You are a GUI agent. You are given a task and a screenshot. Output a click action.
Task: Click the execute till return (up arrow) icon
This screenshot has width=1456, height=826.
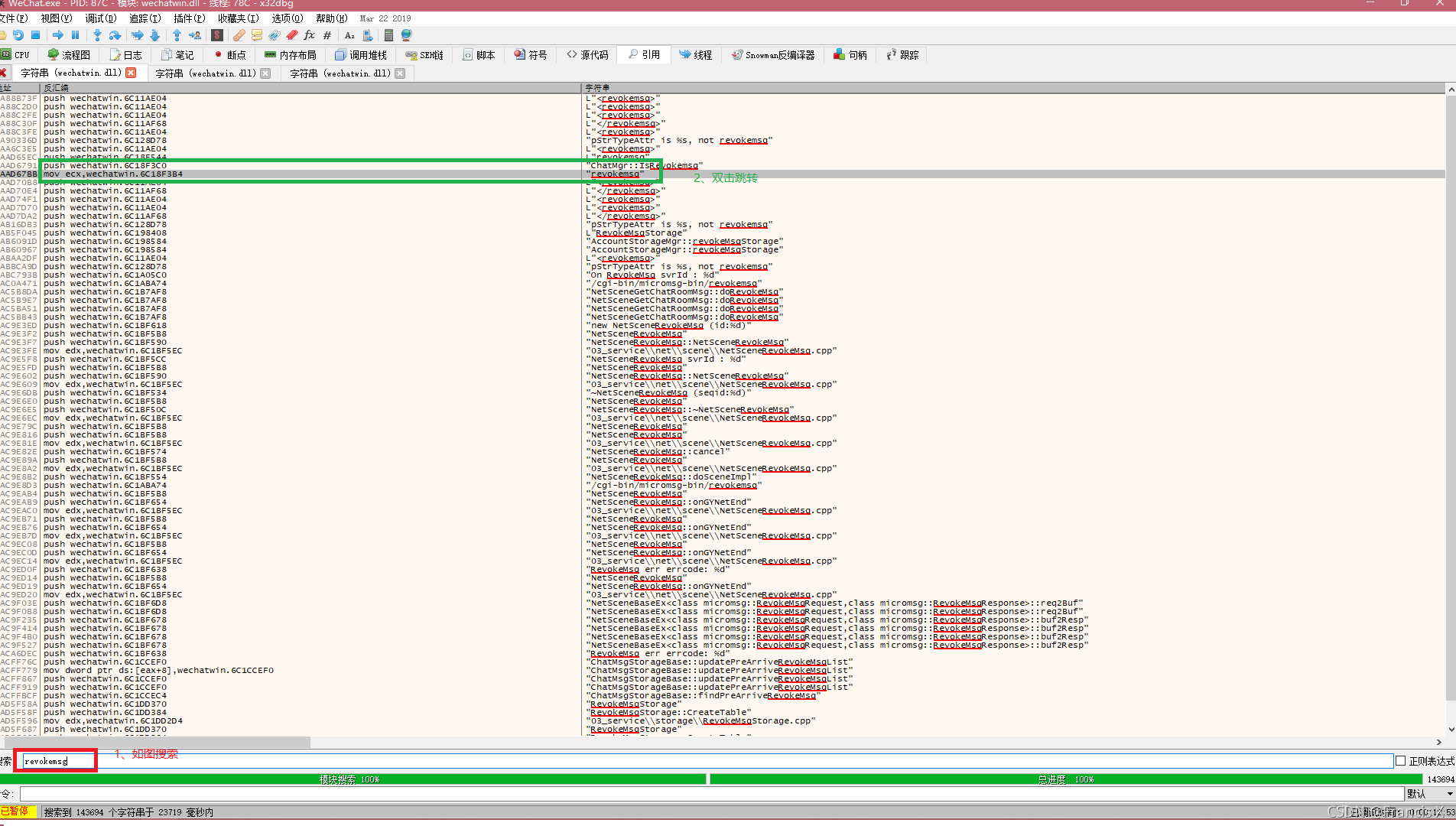pyautogui.click(x=177, y=35)
